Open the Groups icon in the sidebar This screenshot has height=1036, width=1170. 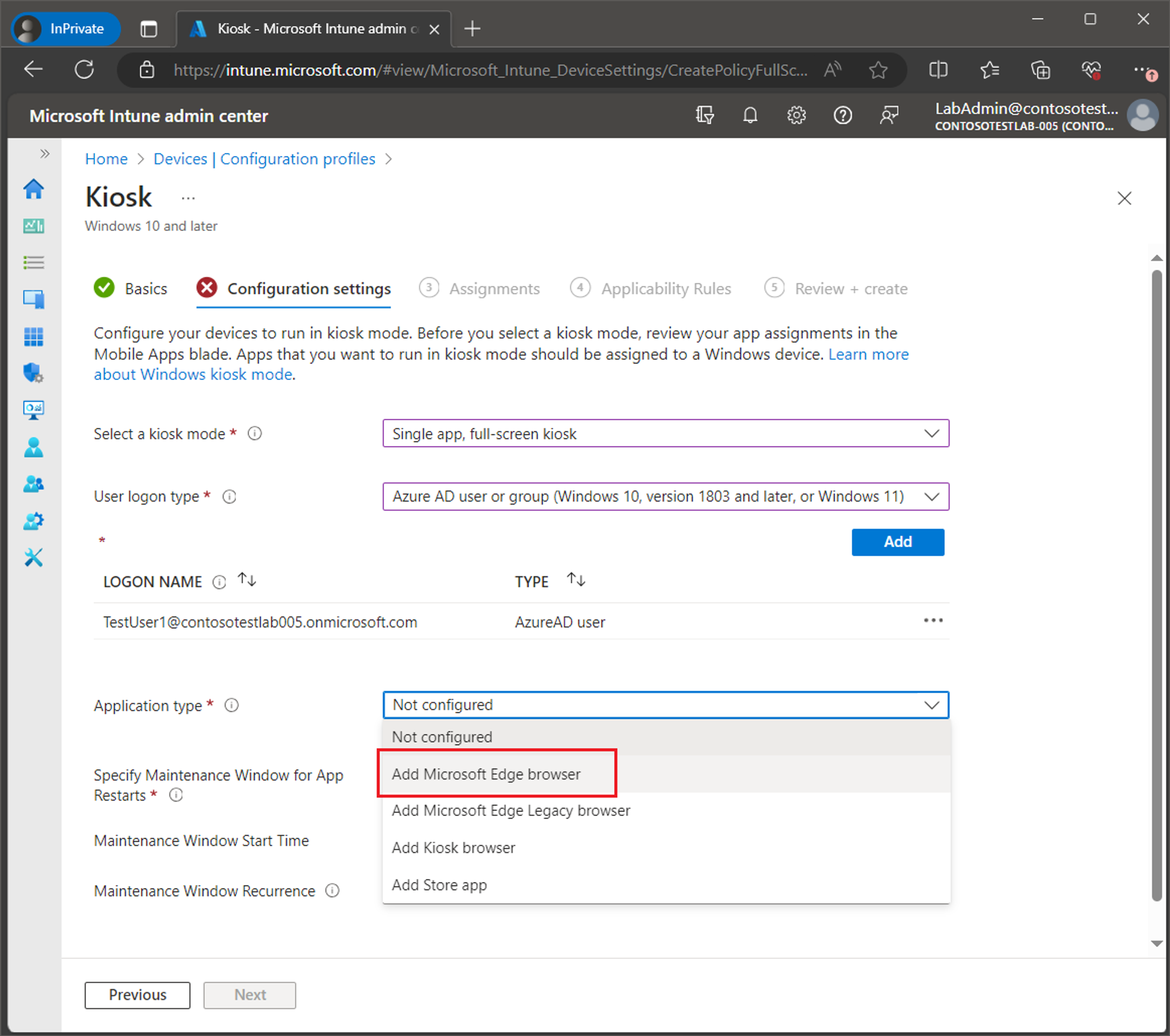[x=33, y=484]
